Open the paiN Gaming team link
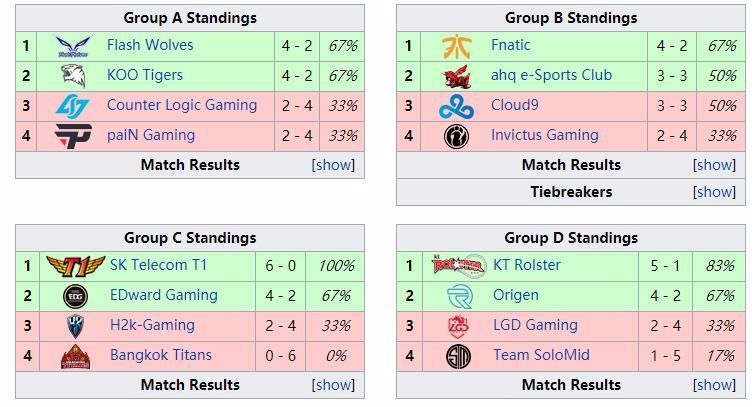 click(150, 135)
